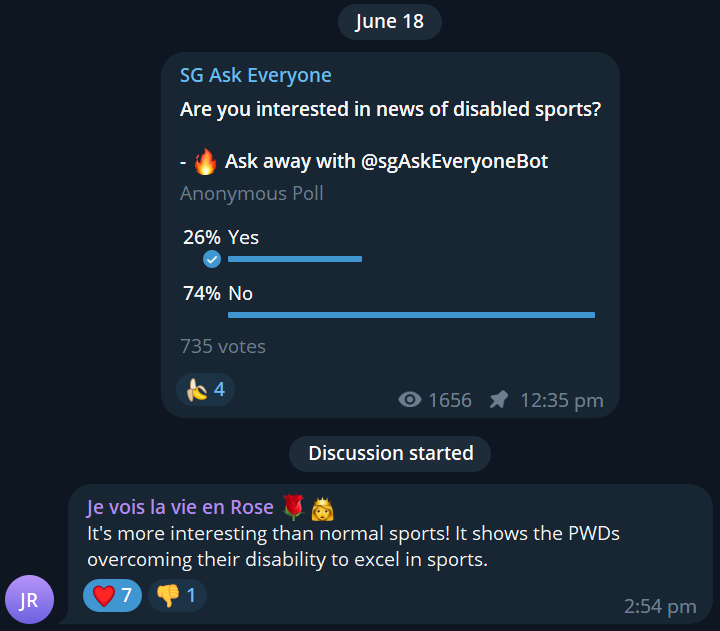720x631 pixels.
Task: Open the JR user avatar
Action: click(x=29, y=599)
